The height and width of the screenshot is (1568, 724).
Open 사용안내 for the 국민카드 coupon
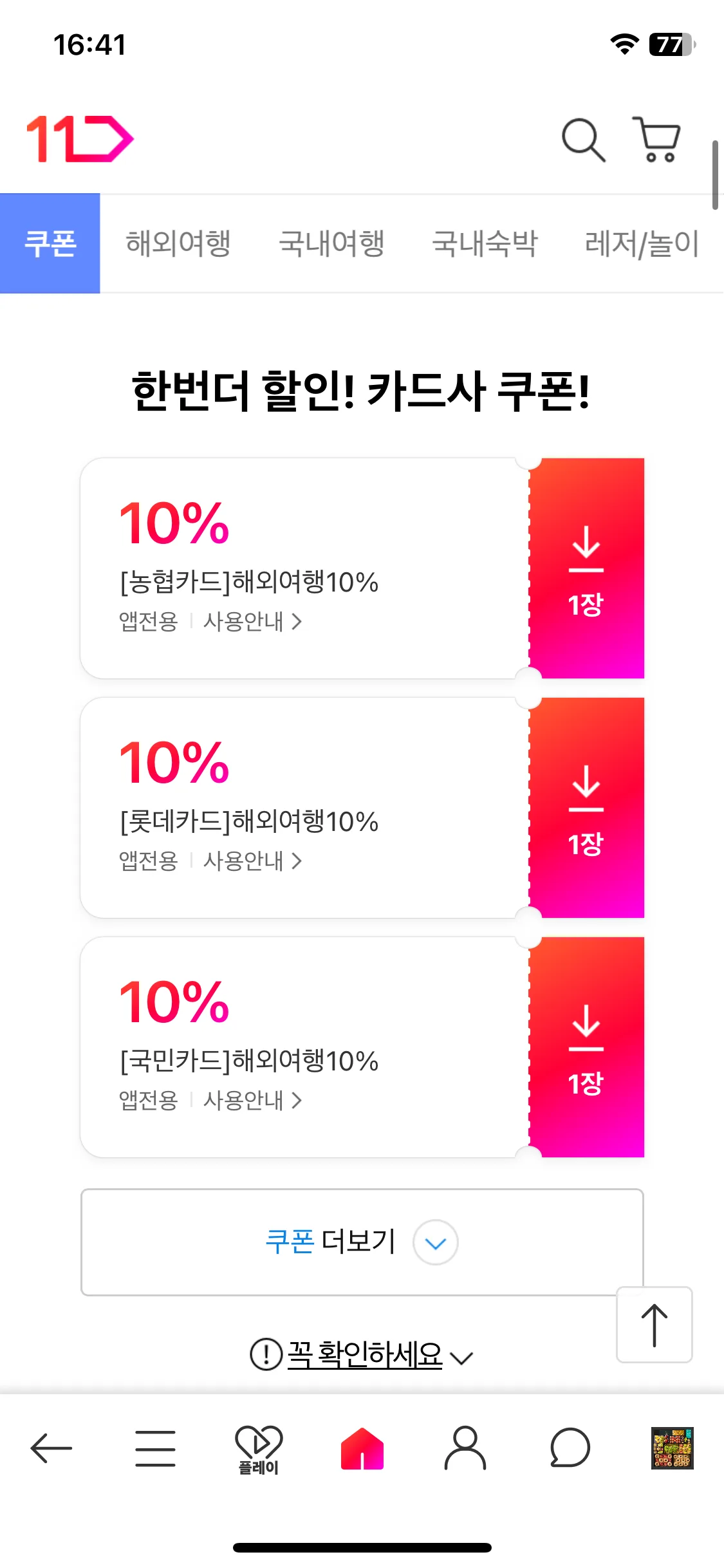[253, 1100]
